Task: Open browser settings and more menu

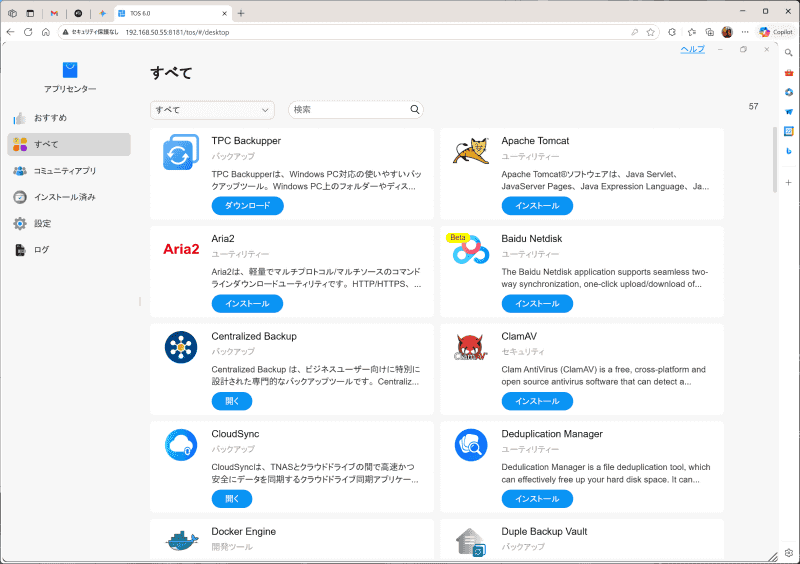Action: [x=745, y=32]
